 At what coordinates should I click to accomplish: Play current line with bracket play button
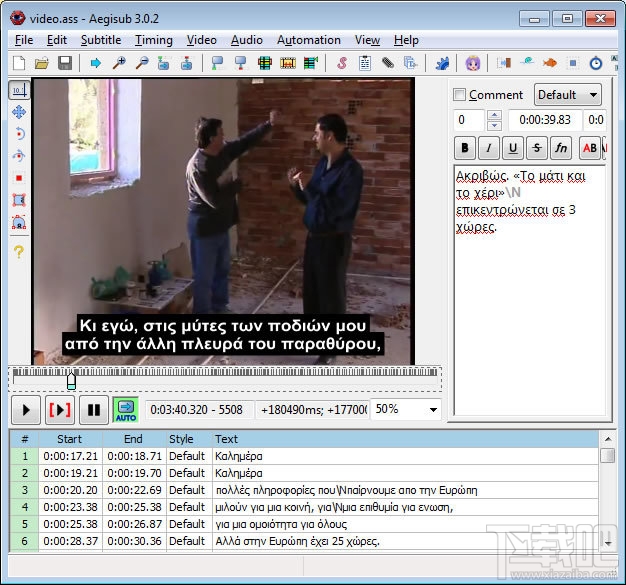pyautogui.click(x=60, y=410)
